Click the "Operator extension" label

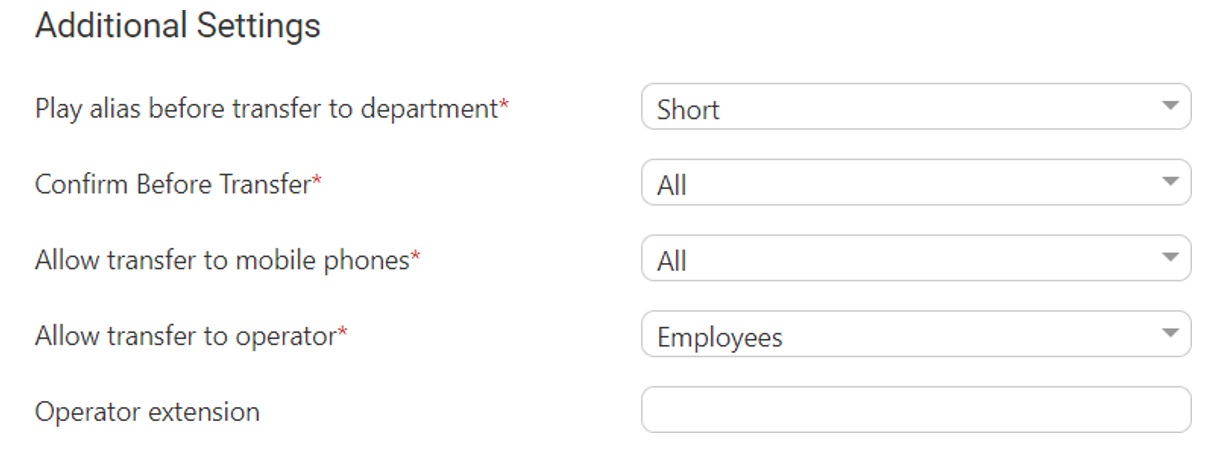147,411
